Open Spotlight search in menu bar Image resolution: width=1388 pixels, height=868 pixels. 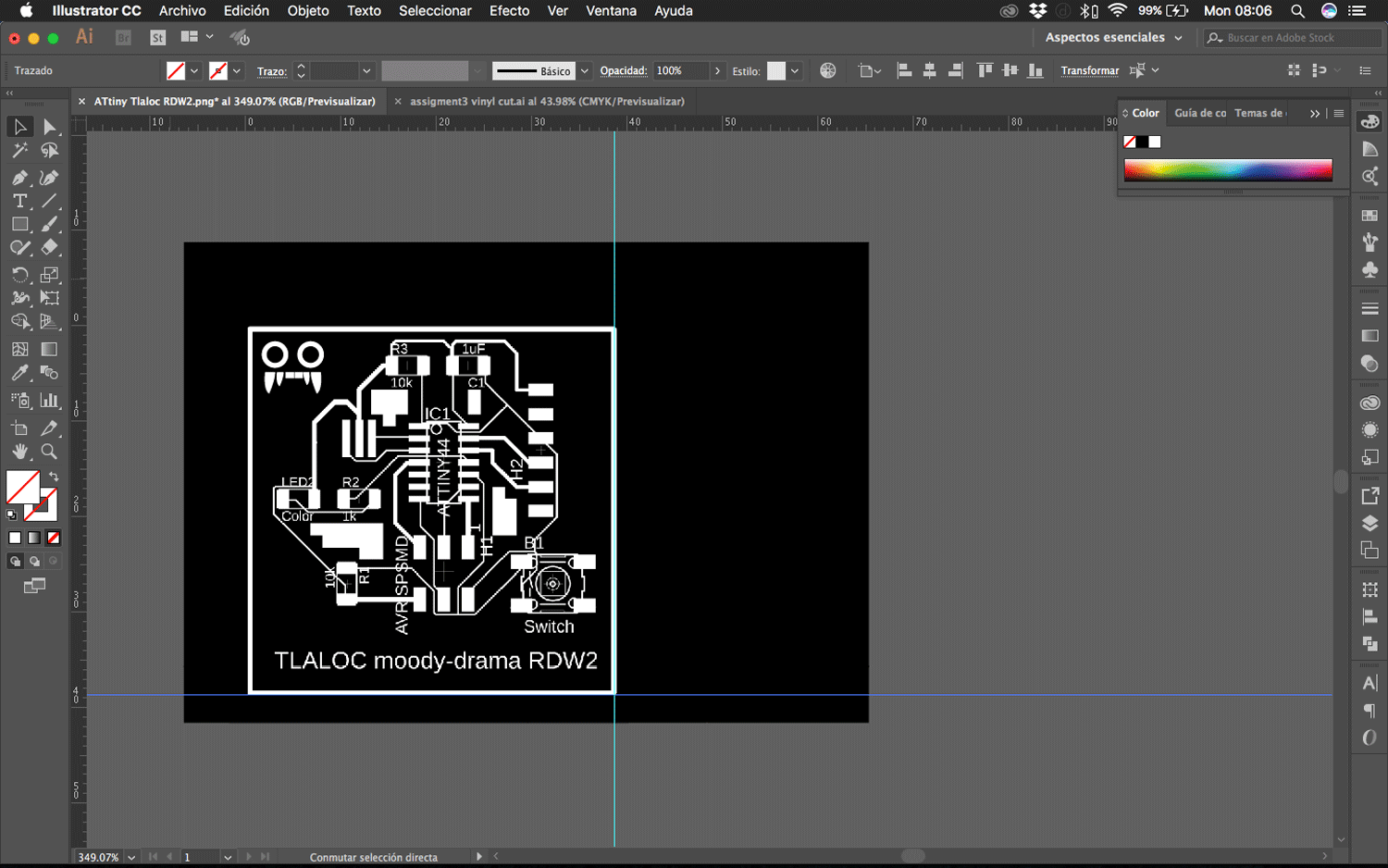[1298, 11]
